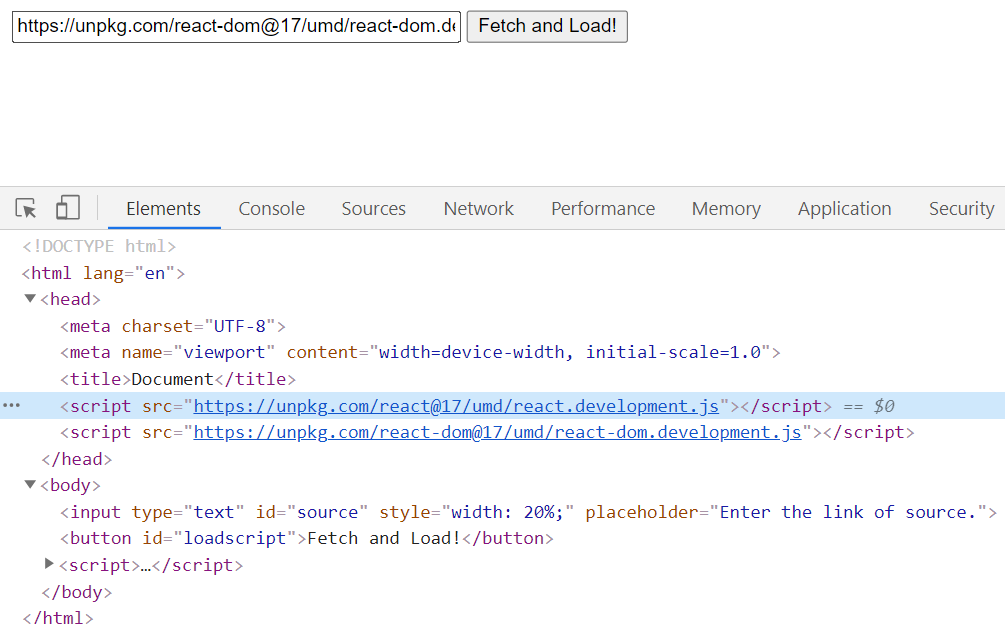Select the title Document element row
Screen dimensions: 1005x624
pos(178,379)
